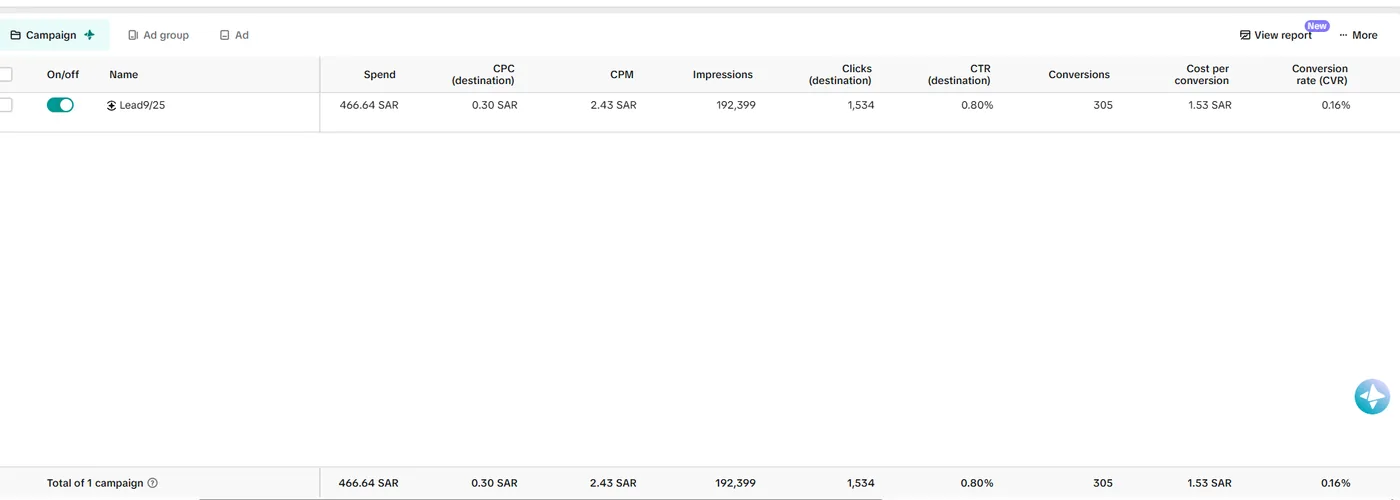Open the Ad group tab
The width and height of the screenshot is (1400, 500).
tap(158, 35)
